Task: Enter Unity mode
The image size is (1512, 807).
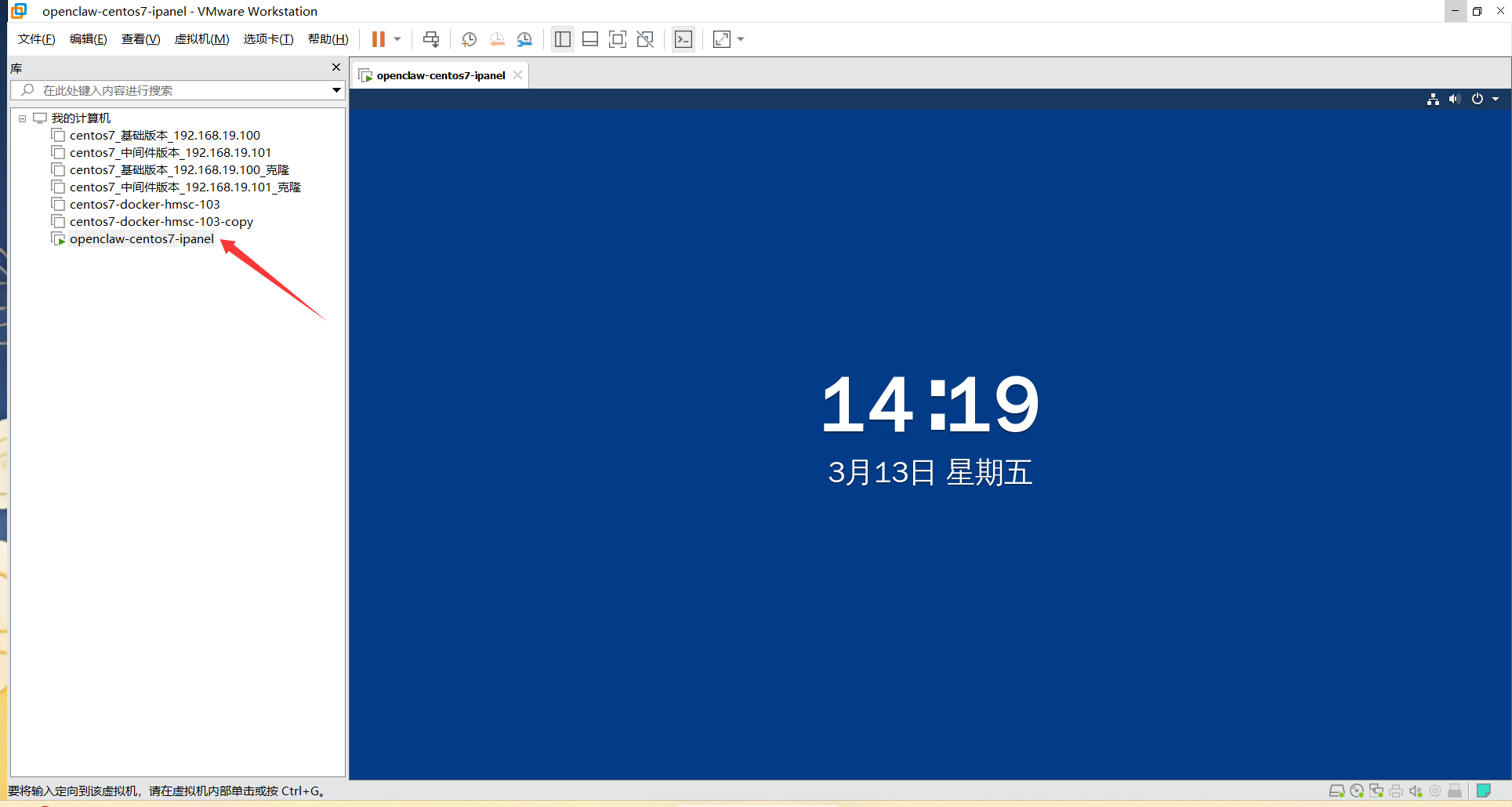Action: point(644,38)
